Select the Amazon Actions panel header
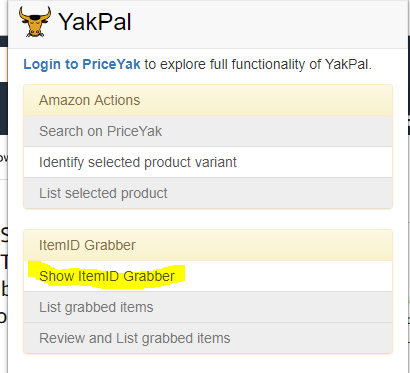Image resolution: width=410 pixels, height=373 pixels. click(208, 100)
